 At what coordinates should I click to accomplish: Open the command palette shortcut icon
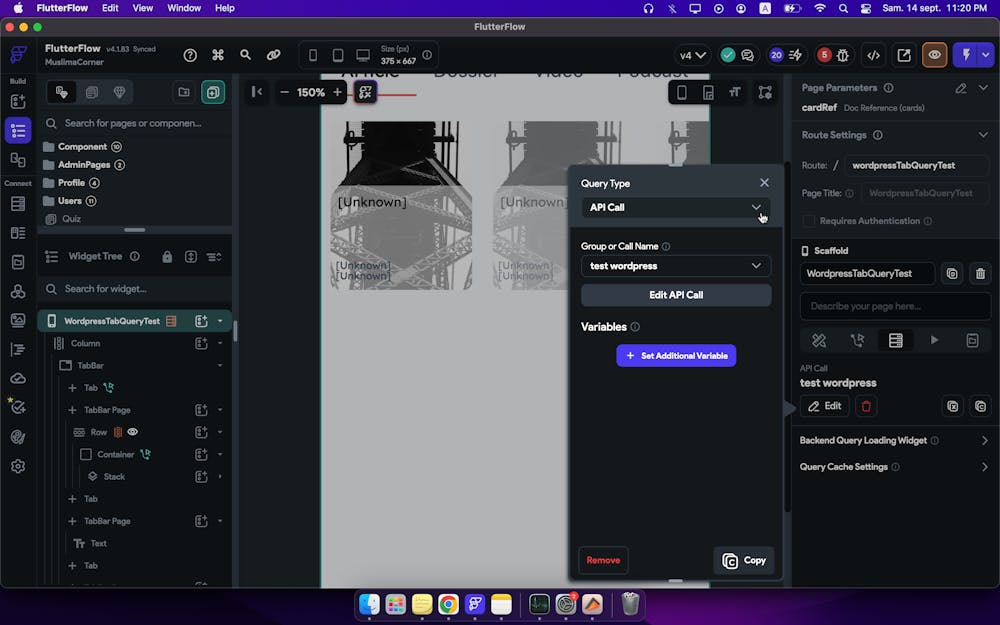coord(217,55)
